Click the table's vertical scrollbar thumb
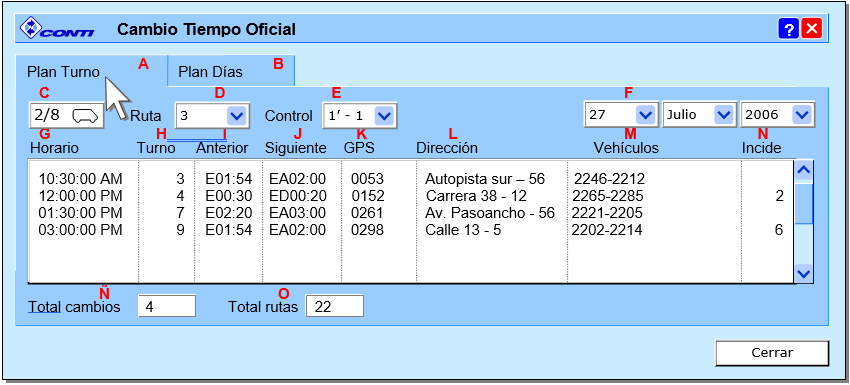The height and width of the screenshot is (385, 850). (x=803, y=203)
